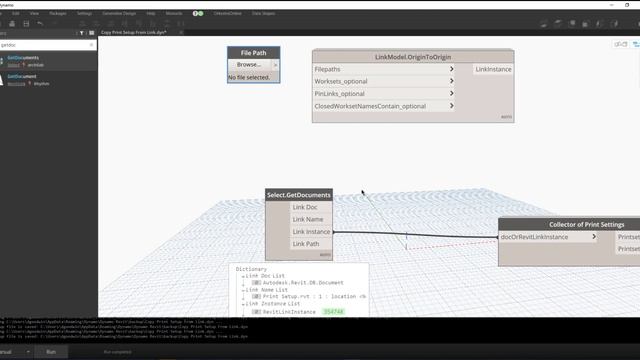Click the Save toolbar icon
Image resolution: width=640 pixels, height=360 pixels.
click(26, 24)
